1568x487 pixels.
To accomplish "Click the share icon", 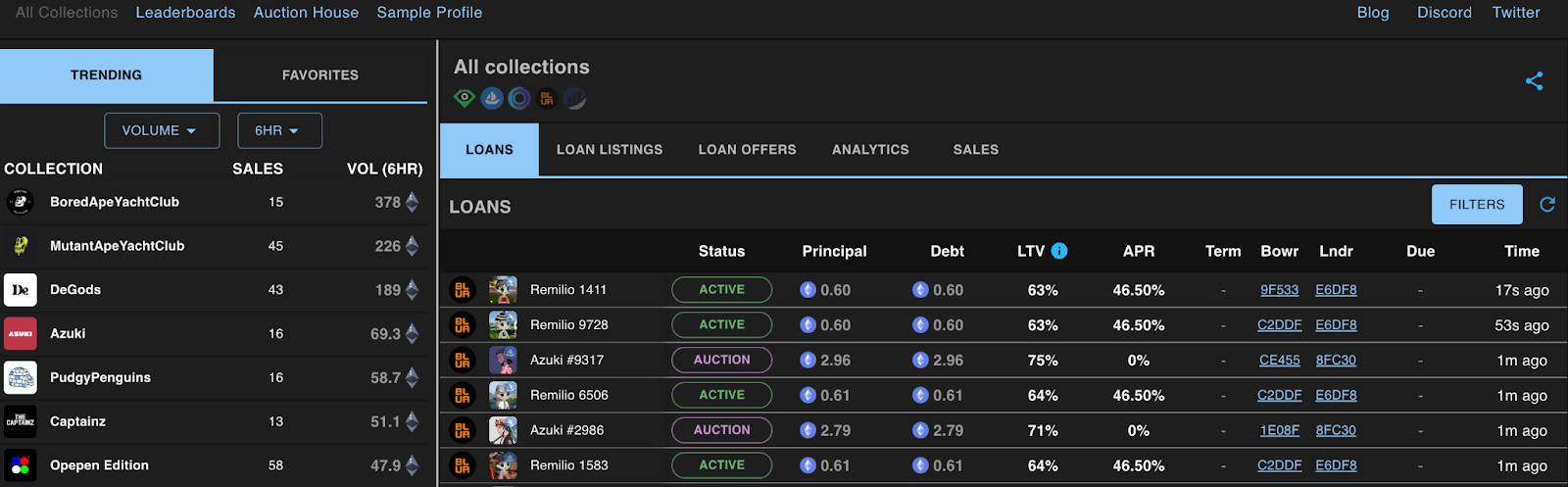I will pyautogui.click(x=1535, y=81).
